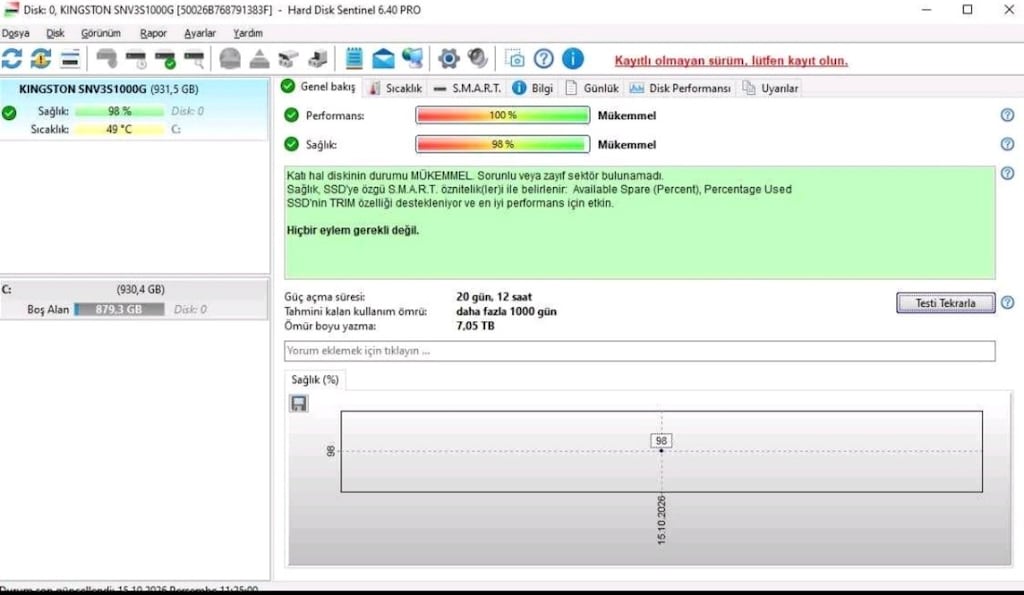1024x595 pixels.
Task: Click the Kayıtlı olmayan sürüm registration link
Action: pos(731,61)
